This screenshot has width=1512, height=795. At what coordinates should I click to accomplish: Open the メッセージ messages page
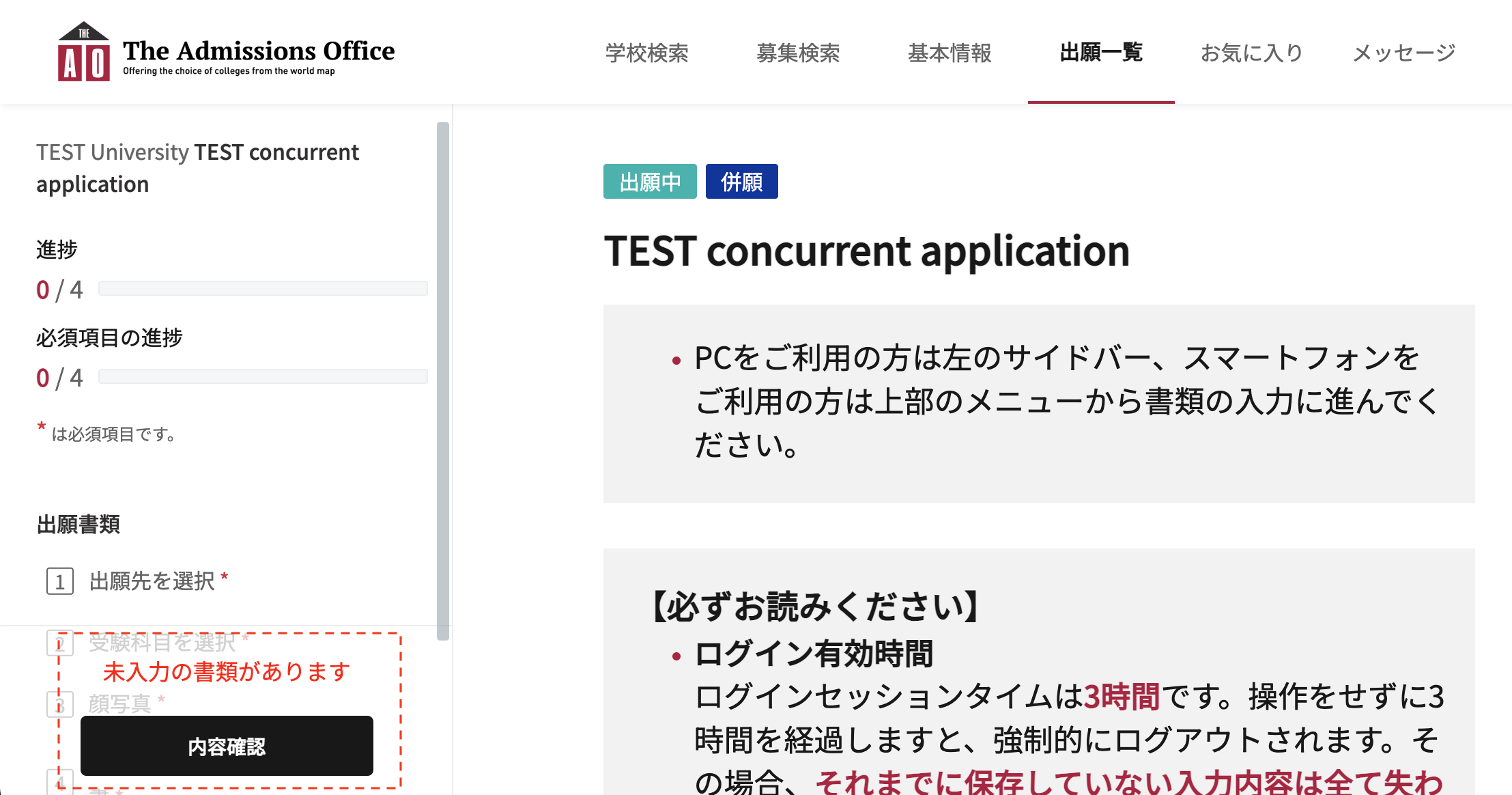click(x=1404, y=53)
